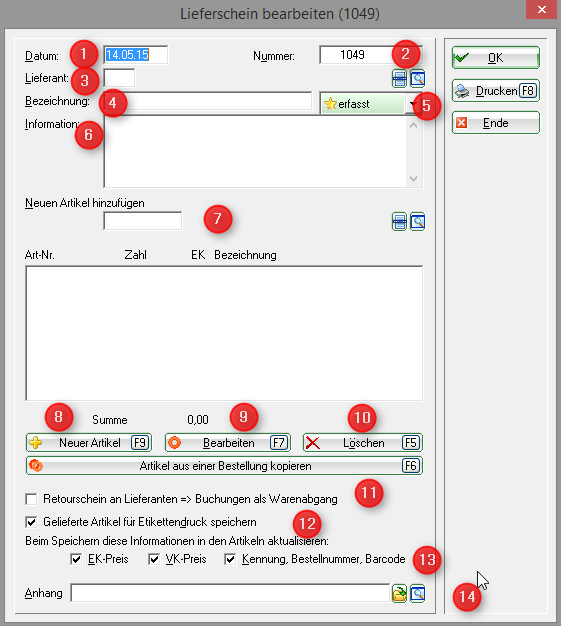Image resolution: width=561 pixels, height=626 pixels.
Task: Focus the Neuen Artikel hinzufügen input
Action: (x=143, y=221)
